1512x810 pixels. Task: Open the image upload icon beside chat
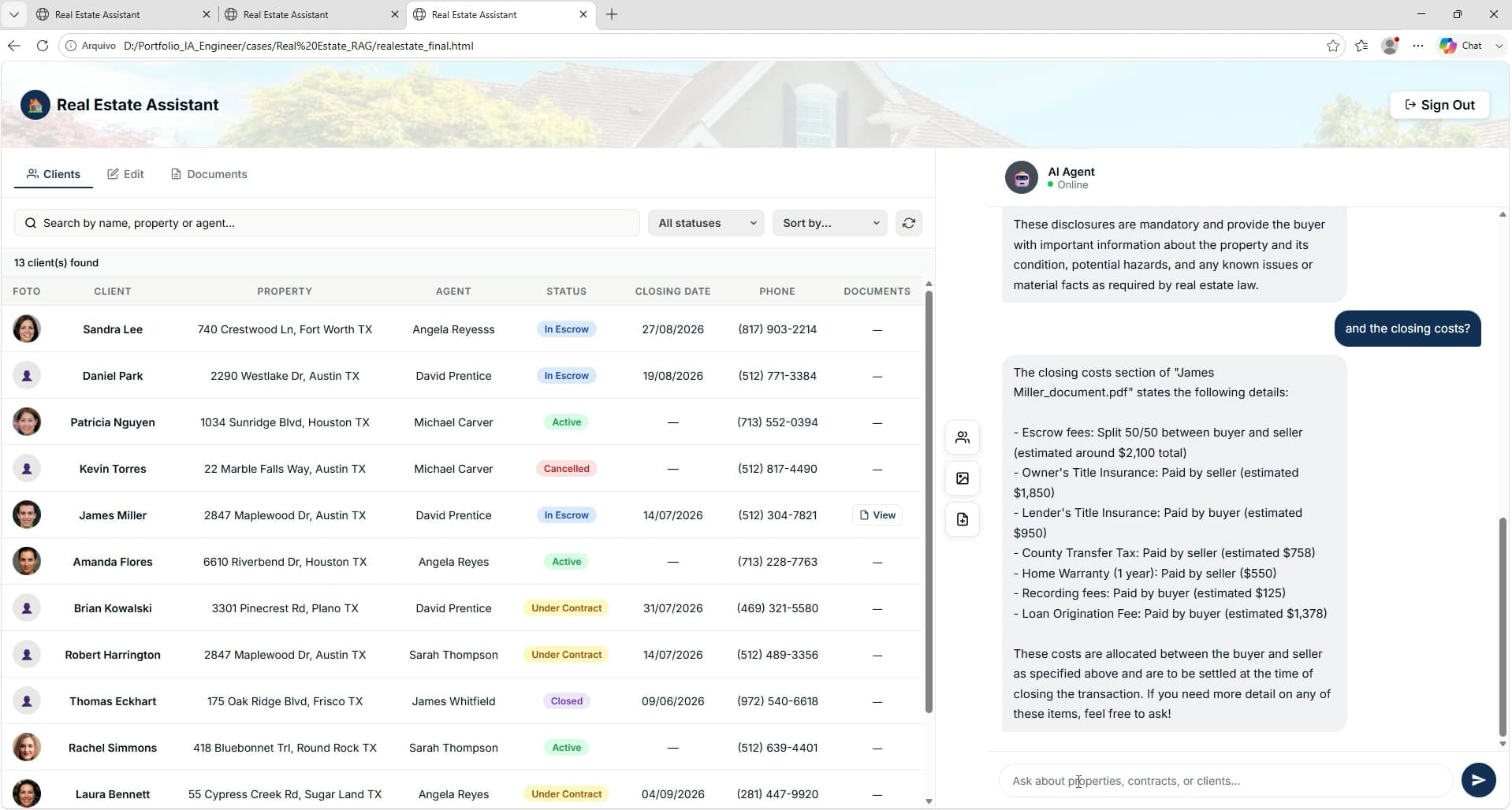(962, 478)
